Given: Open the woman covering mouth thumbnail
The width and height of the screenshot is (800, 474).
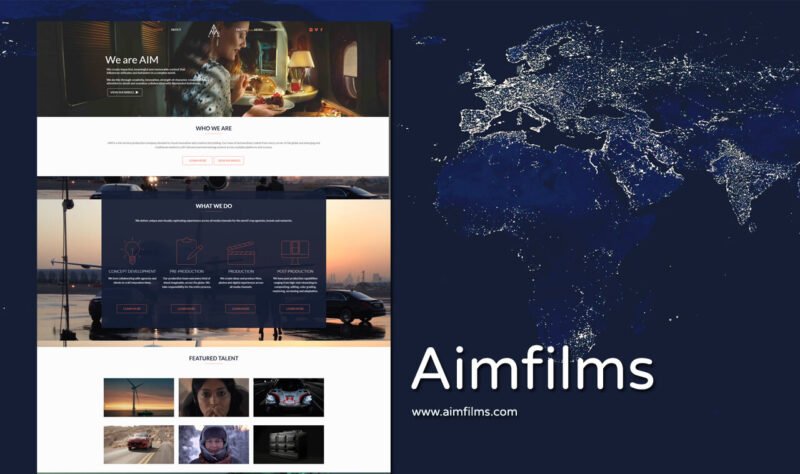Looking at the screenshot, I should point(213,397).
